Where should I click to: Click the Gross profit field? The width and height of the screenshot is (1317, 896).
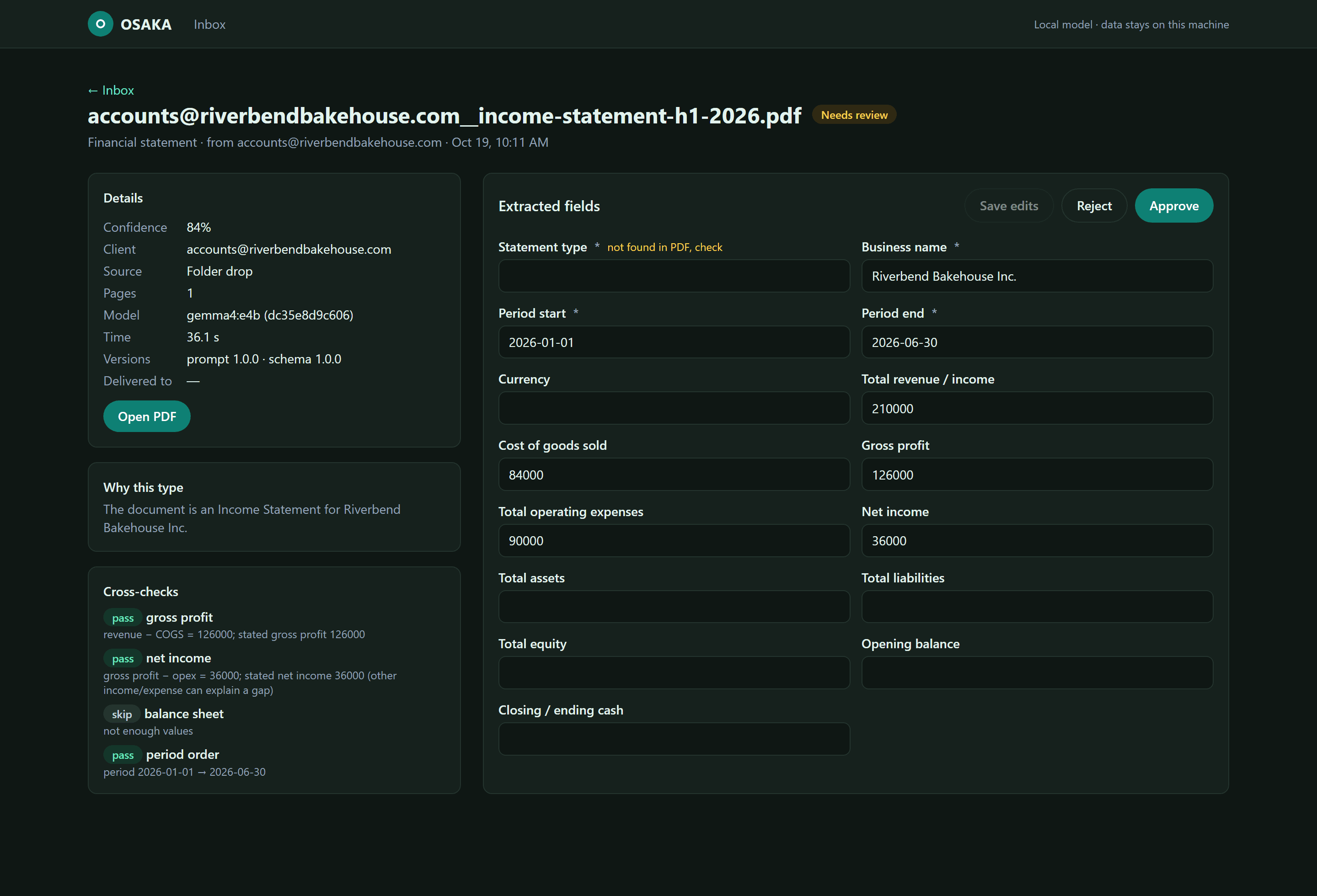point(1037,475)
